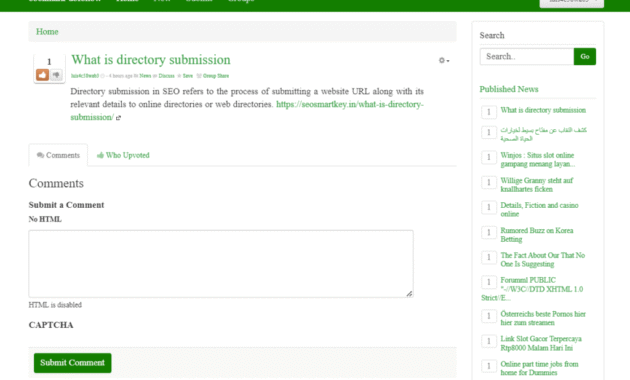Open sidebar 'What is directory submission' entry
Viewport: 630px width, 380px height.
543,110
